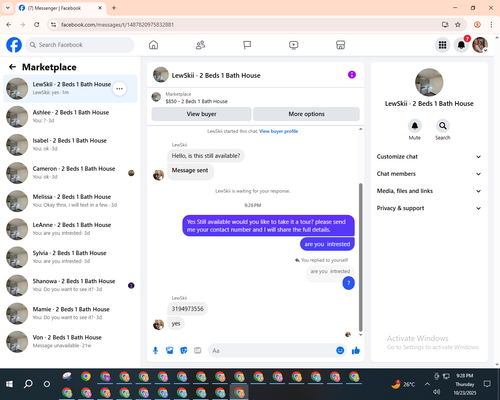Open Mamie's conversation
The width and height of the screenshot is (500, 400).
[70, 313]
